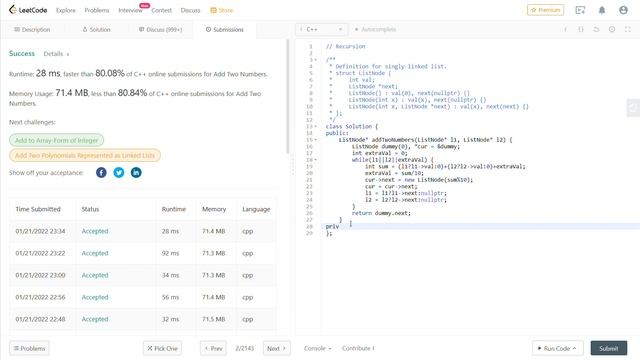Screen dimensions: 640x360
Task: Share acceptance on Facebook
Action: [x=101, y=173]
